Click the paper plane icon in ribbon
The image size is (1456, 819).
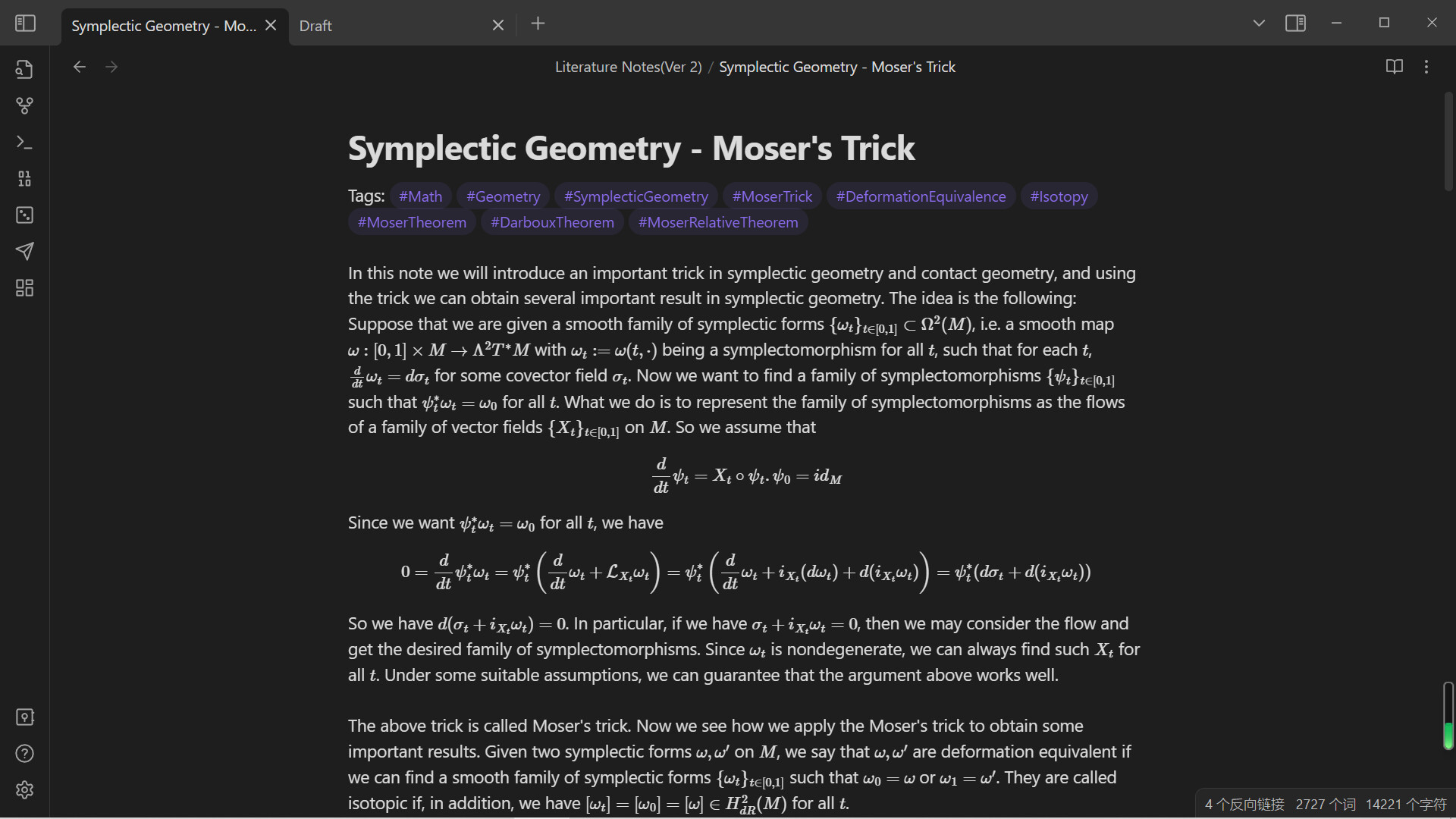24,251
